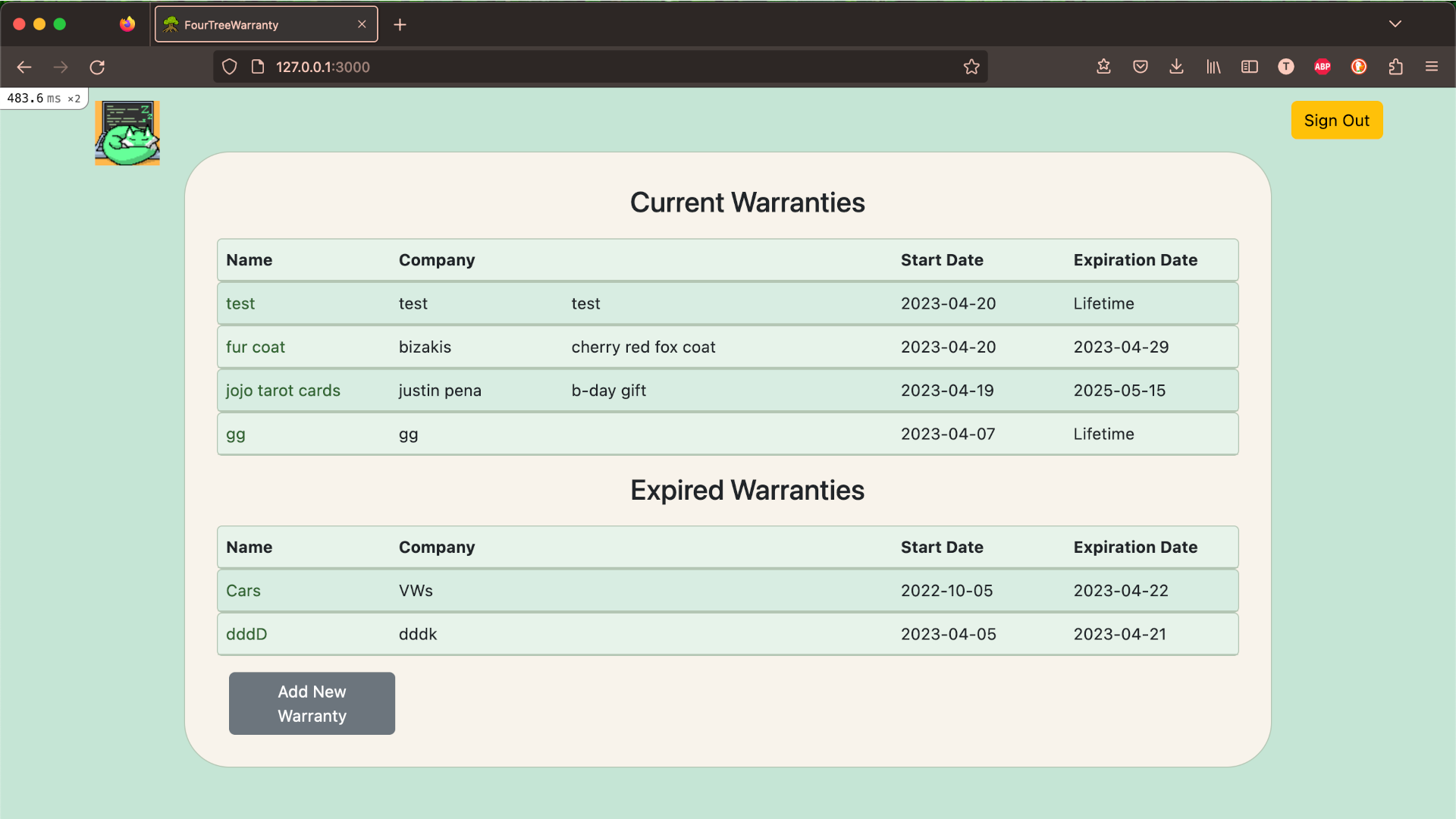Screen dimensions: 1456x819
Task: Expand the list all tabs chevron
Action: coord(1395,24)
